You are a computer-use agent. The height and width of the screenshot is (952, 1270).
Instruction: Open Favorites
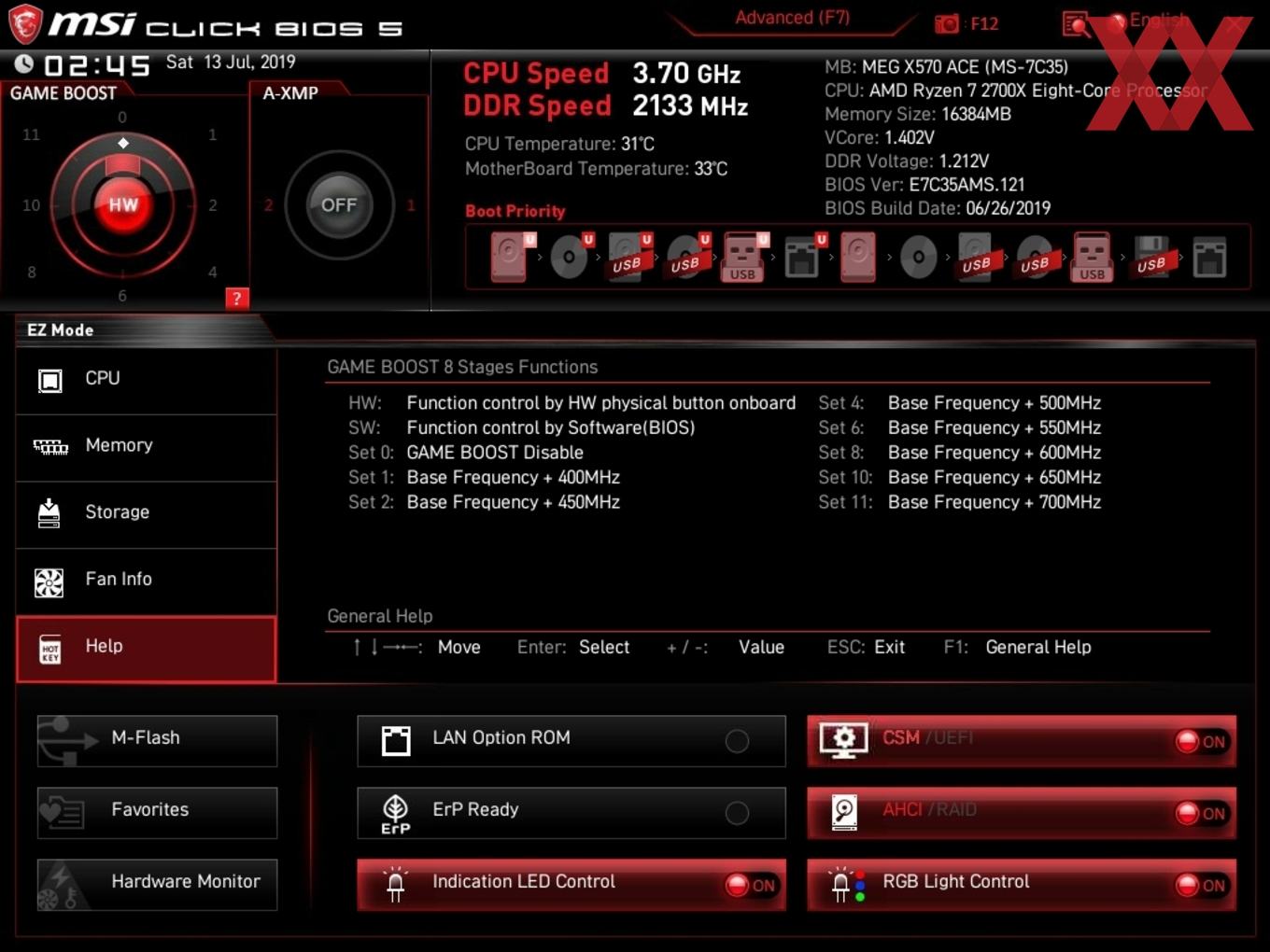(x=157, y=812)
